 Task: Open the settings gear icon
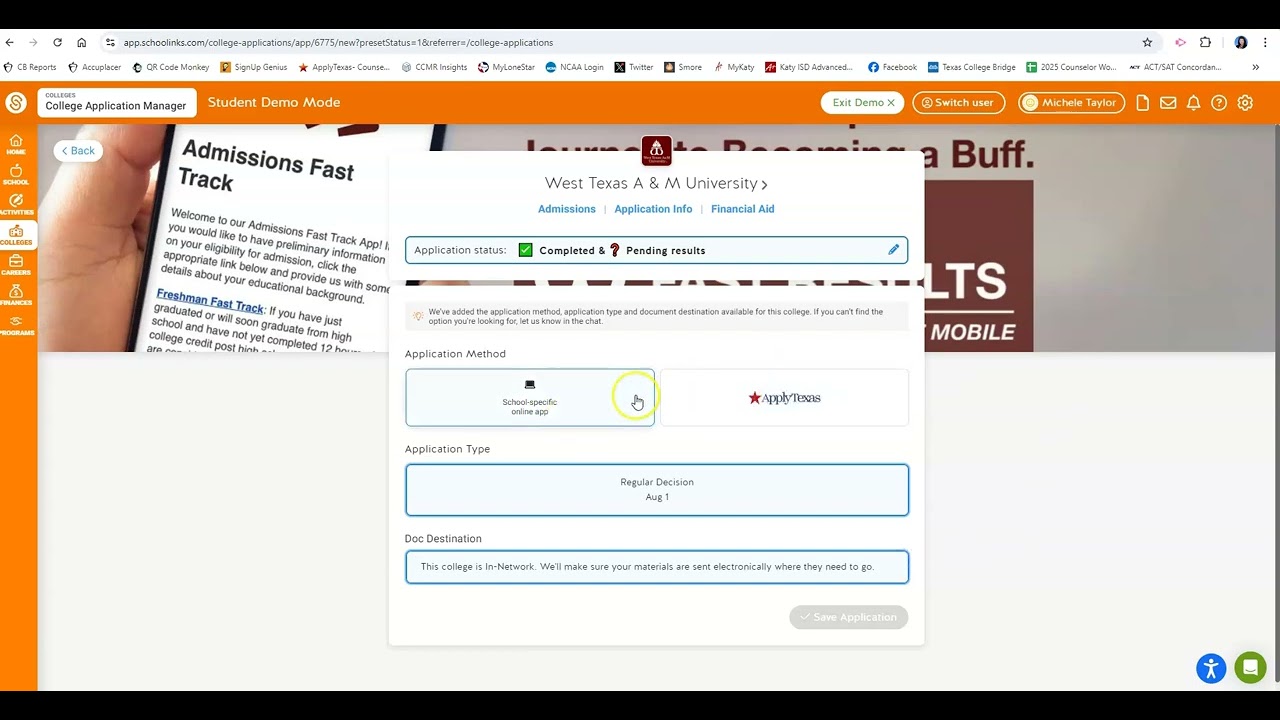click(1245, 103)
